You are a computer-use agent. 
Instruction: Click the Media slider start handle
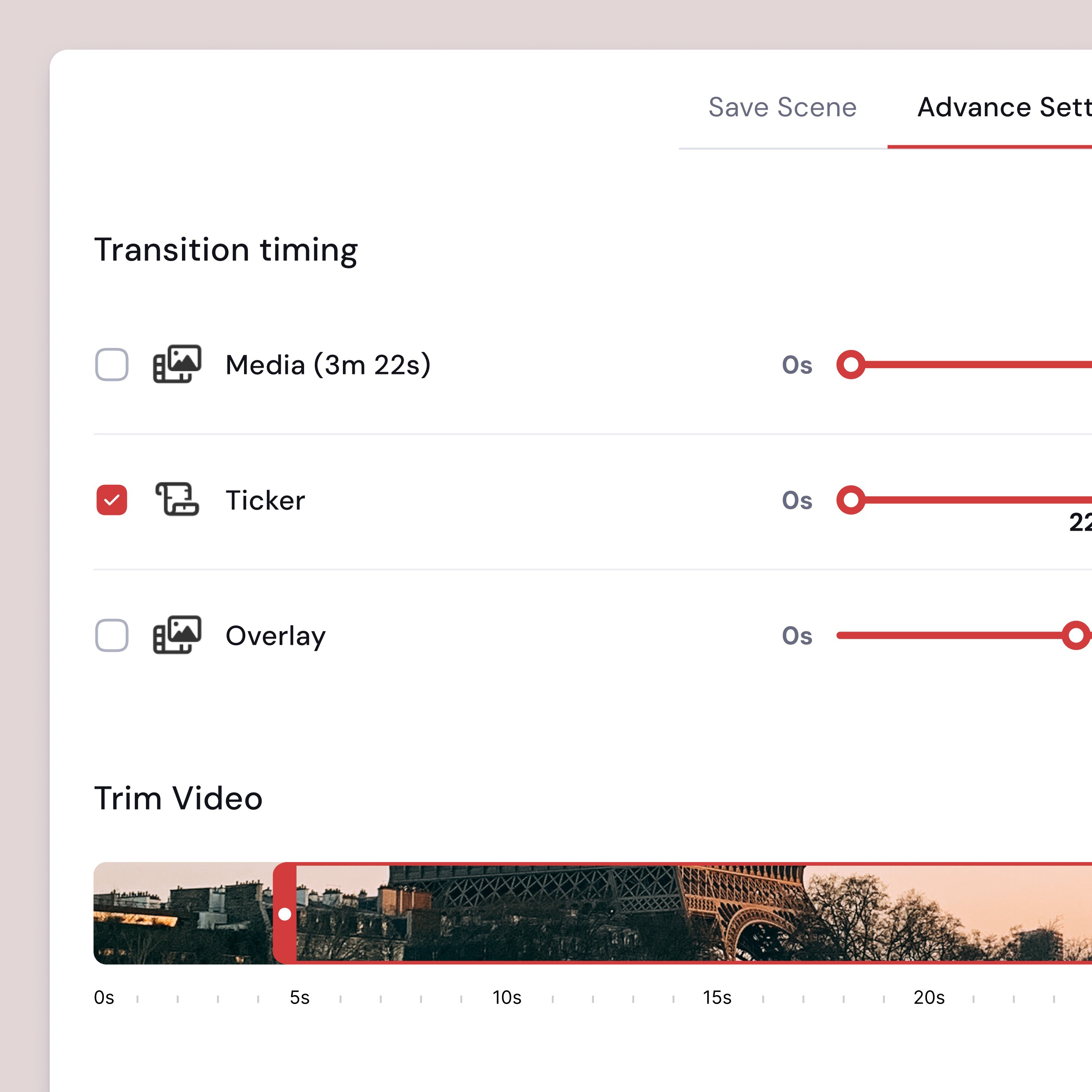pyautogui.click(x=851, y=364)
